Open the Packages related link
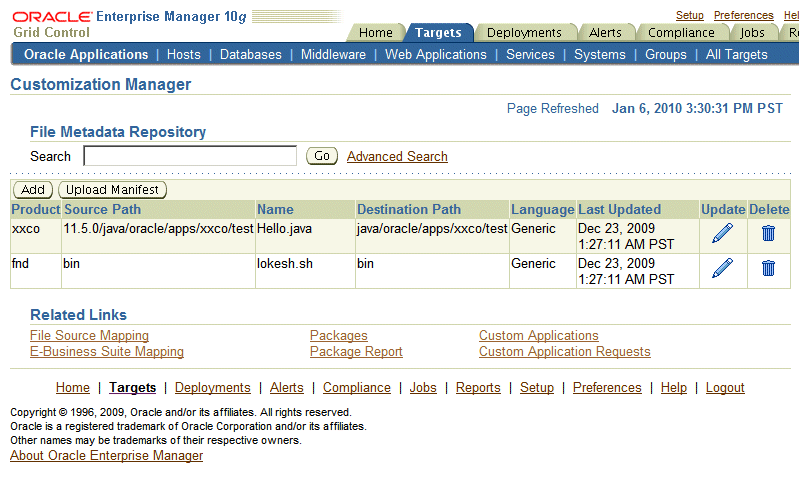Viewport: 799px width, 483px height. click(x=339, y=335)
